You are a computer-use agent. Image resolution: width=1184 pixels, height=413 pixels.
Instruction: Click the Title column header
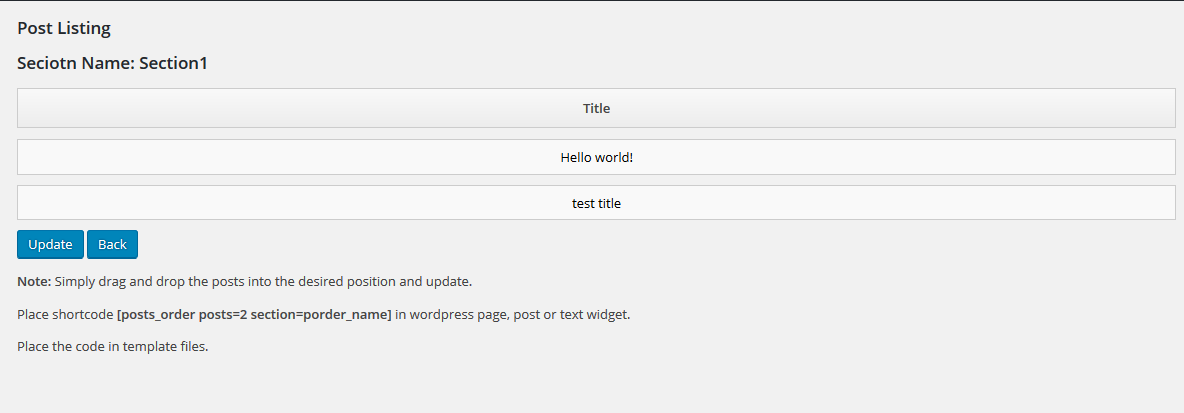596,108
